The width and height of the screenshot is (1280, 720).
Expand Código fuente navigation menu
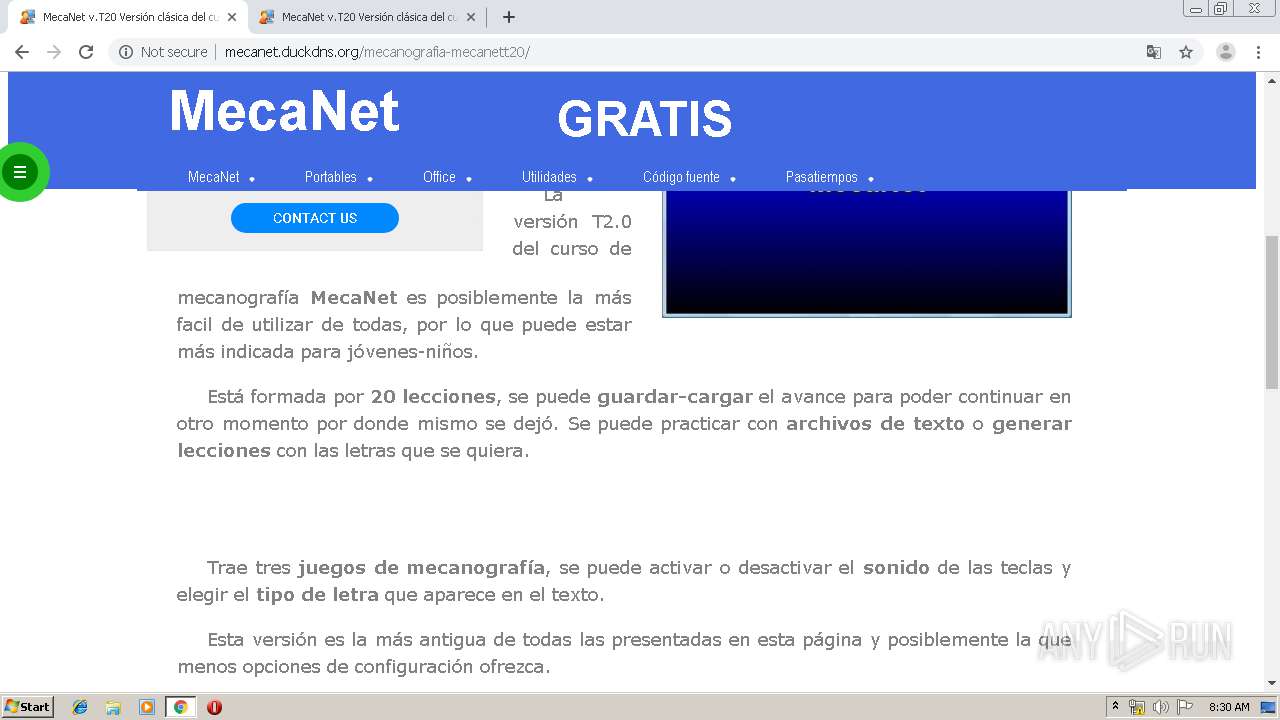pos(689,177)
